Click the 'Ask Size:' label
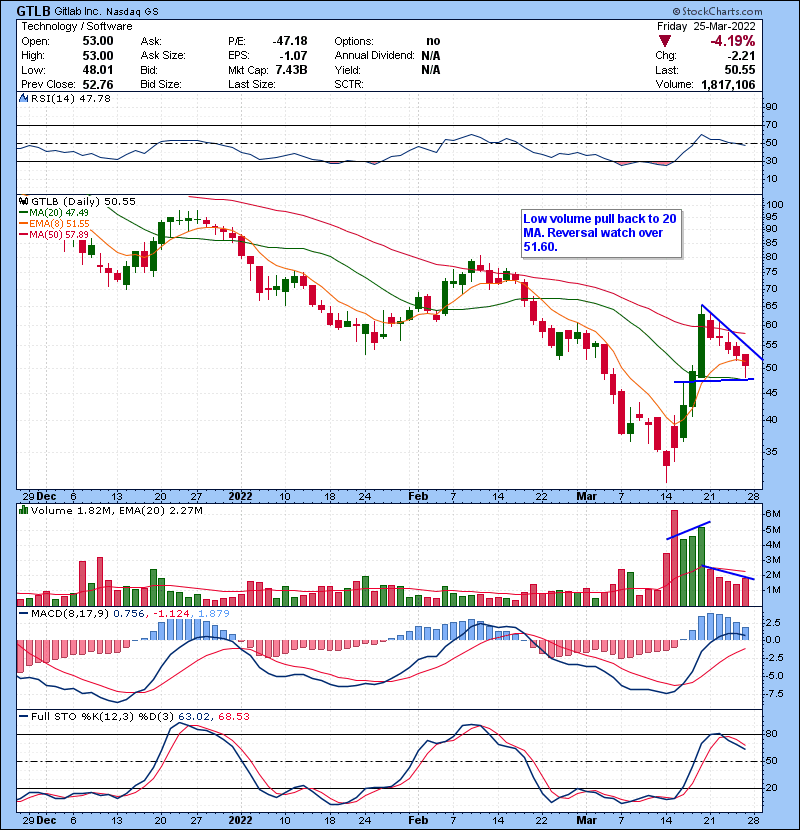This screenshot has height=830, width=800. click(163, 56)
